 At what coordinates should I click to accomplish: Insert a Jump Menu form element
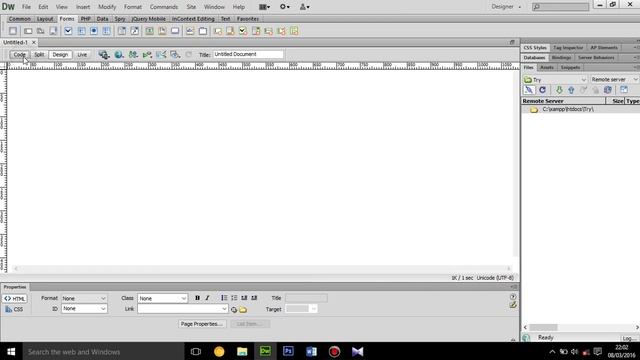[x=135, y=31]
